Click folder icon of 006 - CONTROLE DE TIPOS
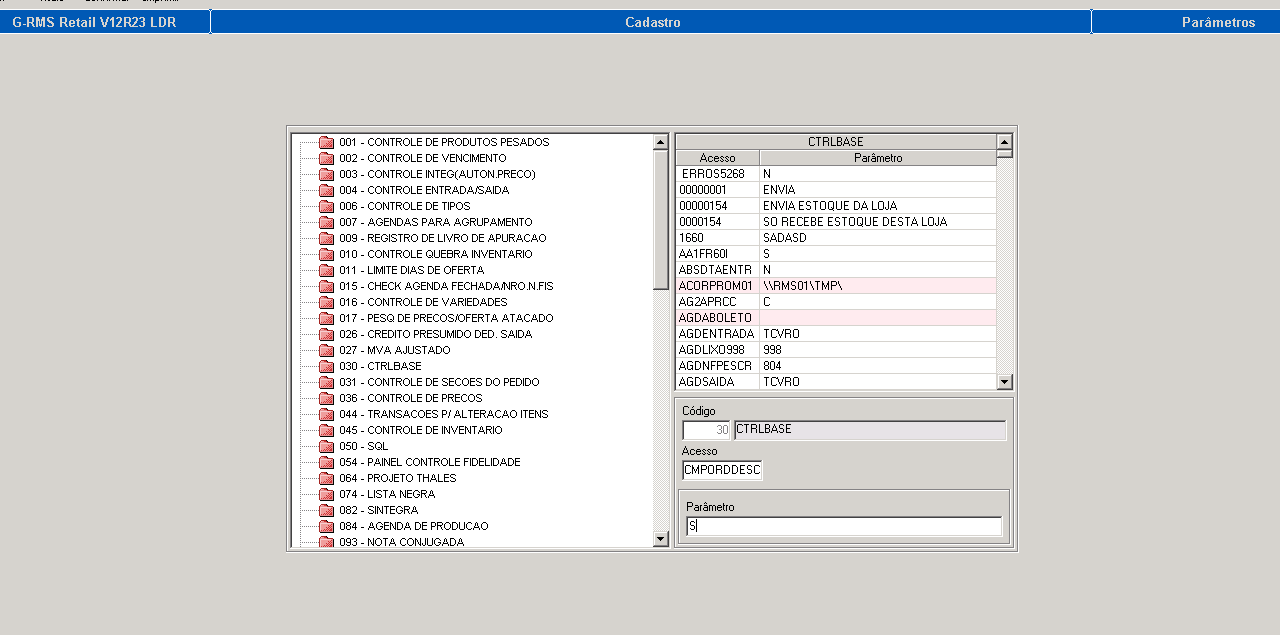1280x635 pixels. coord(326,206)
